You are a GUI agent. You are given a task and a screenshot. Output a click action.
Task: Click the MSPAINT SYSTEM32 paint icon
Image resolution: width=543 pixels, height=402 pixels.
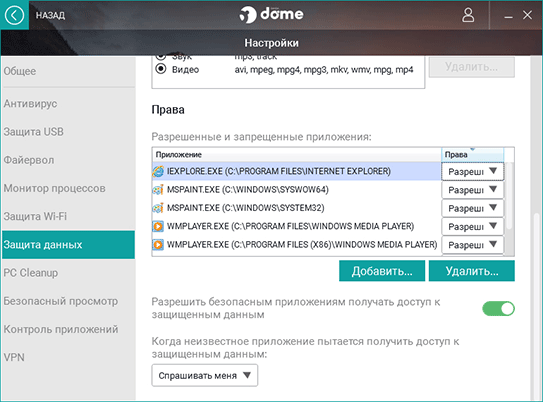[158, 208]
